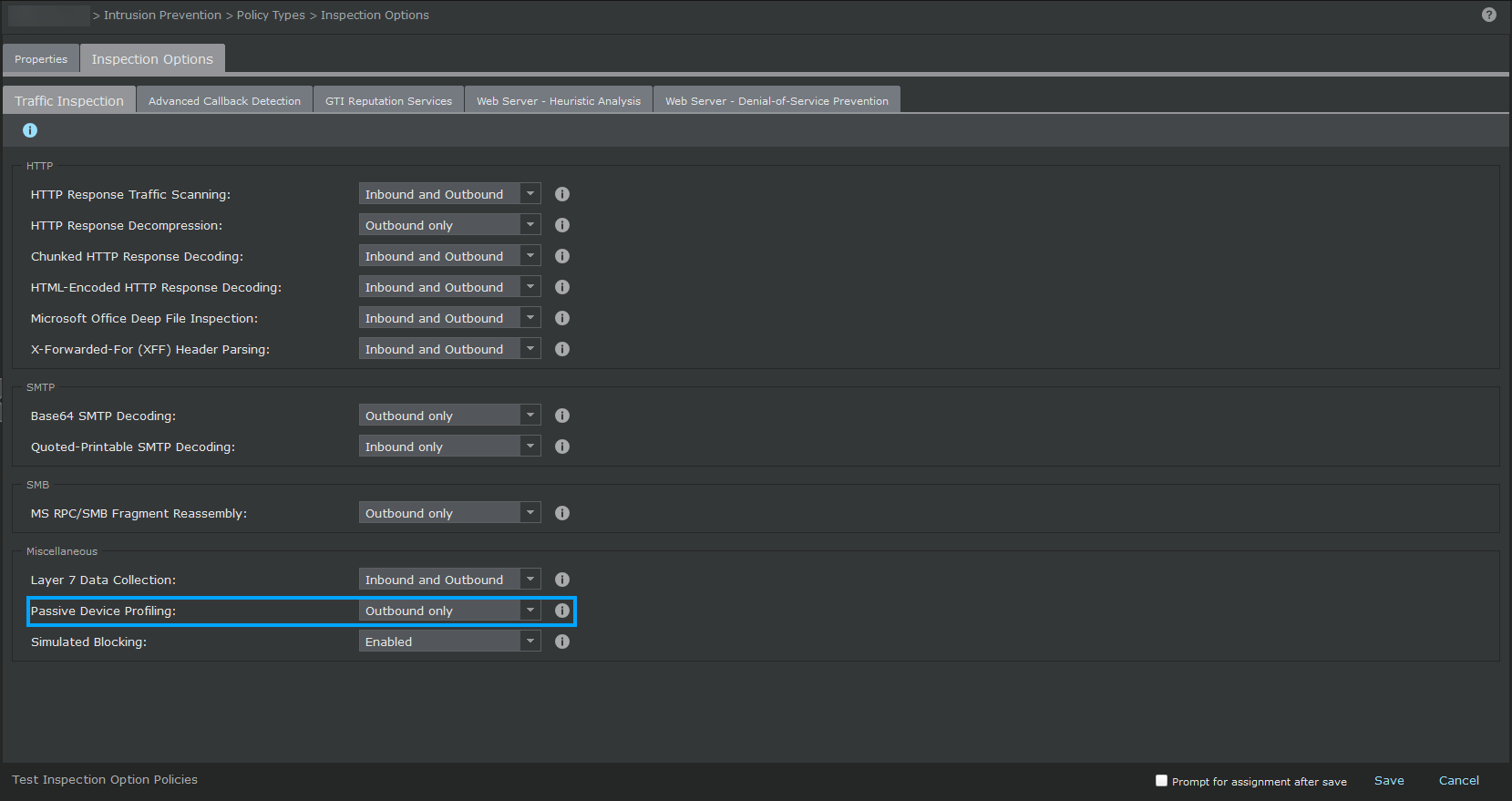Switch to Advanced Callback Detection tab
The image size is (1512, 801).
(x=224, y=100)
